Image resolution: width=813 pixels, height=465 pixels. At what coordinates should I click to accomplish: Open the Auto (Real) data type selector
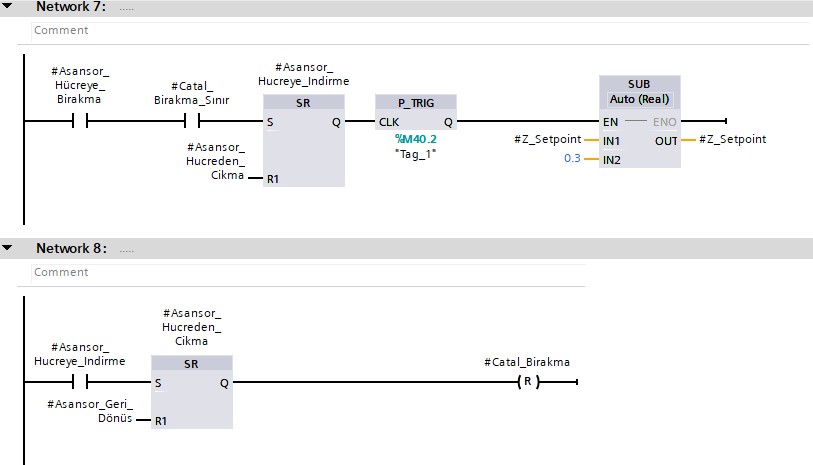pos(640,100)
